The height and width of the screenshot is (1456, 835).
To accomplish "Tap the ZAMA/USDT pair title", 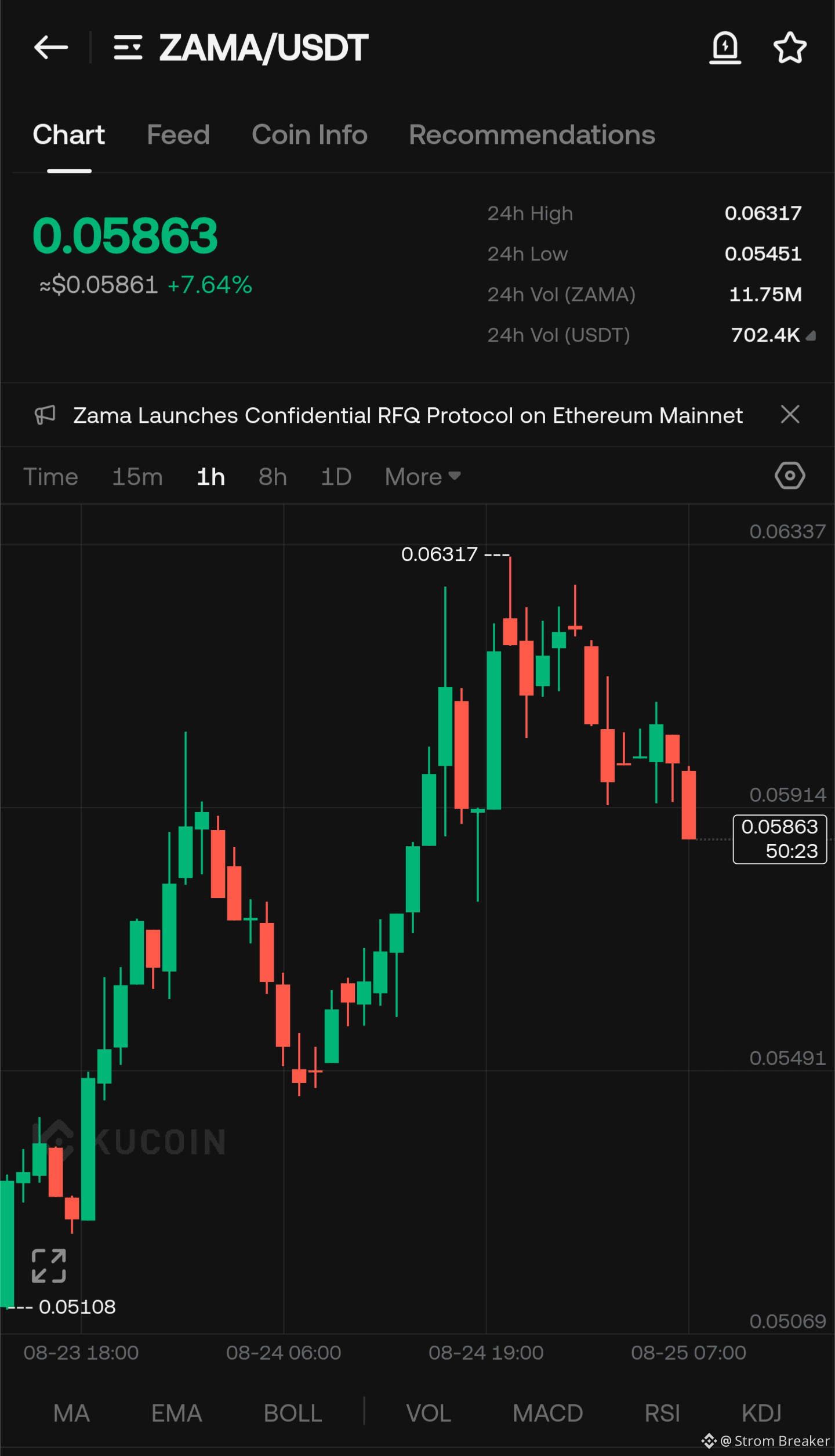I will [x=264, y=48].
